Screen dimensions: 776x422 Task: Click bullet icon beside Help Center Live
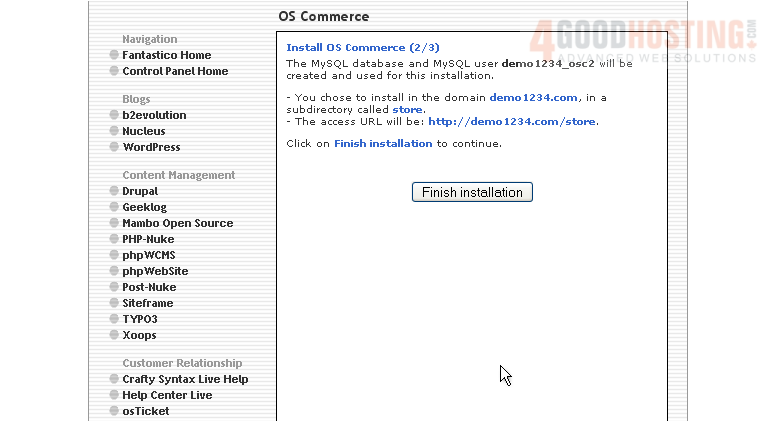114,395
